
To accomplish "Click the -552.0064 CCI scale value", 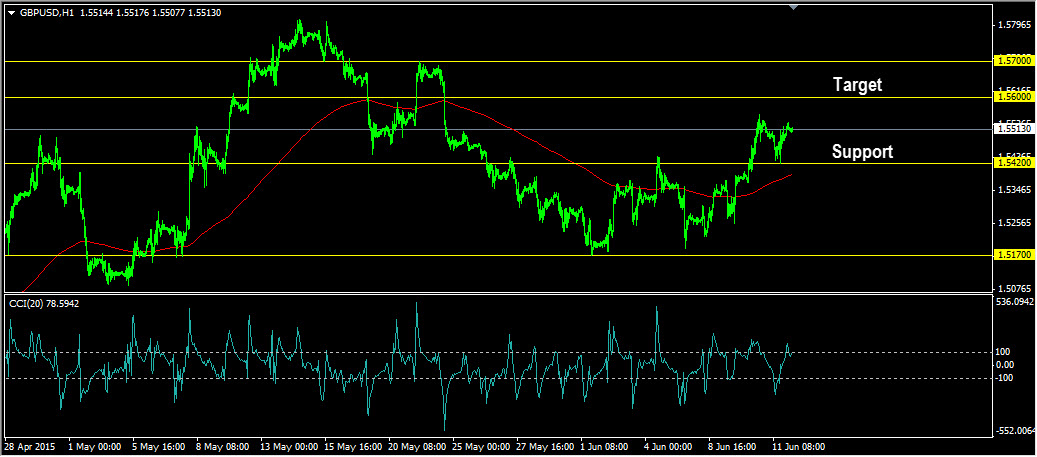I will pyautogui.click(x=1014, y=431).
